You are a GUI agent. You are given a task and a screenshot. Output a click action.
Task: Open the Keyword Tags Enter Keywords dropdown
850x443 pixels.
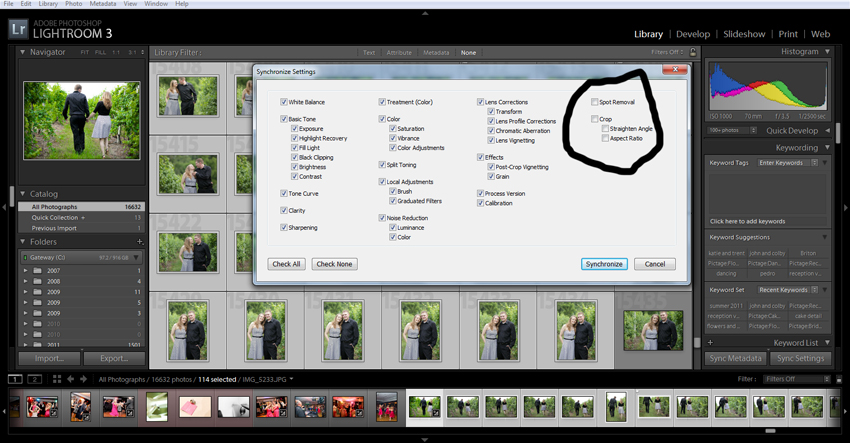(x=788, y=163)
